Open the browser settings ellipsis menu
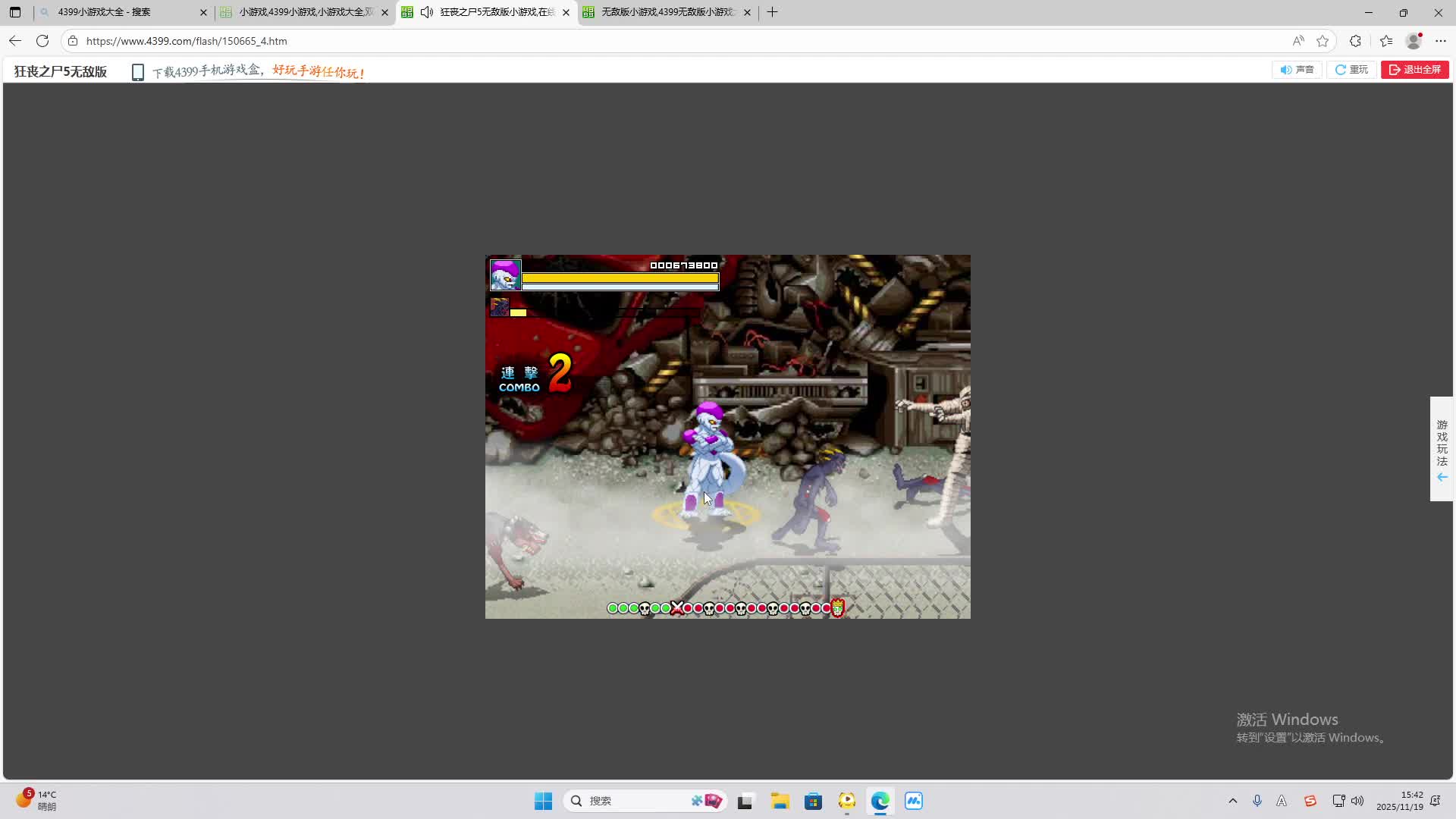The image size is (1456, 819). pos(1441,41)
